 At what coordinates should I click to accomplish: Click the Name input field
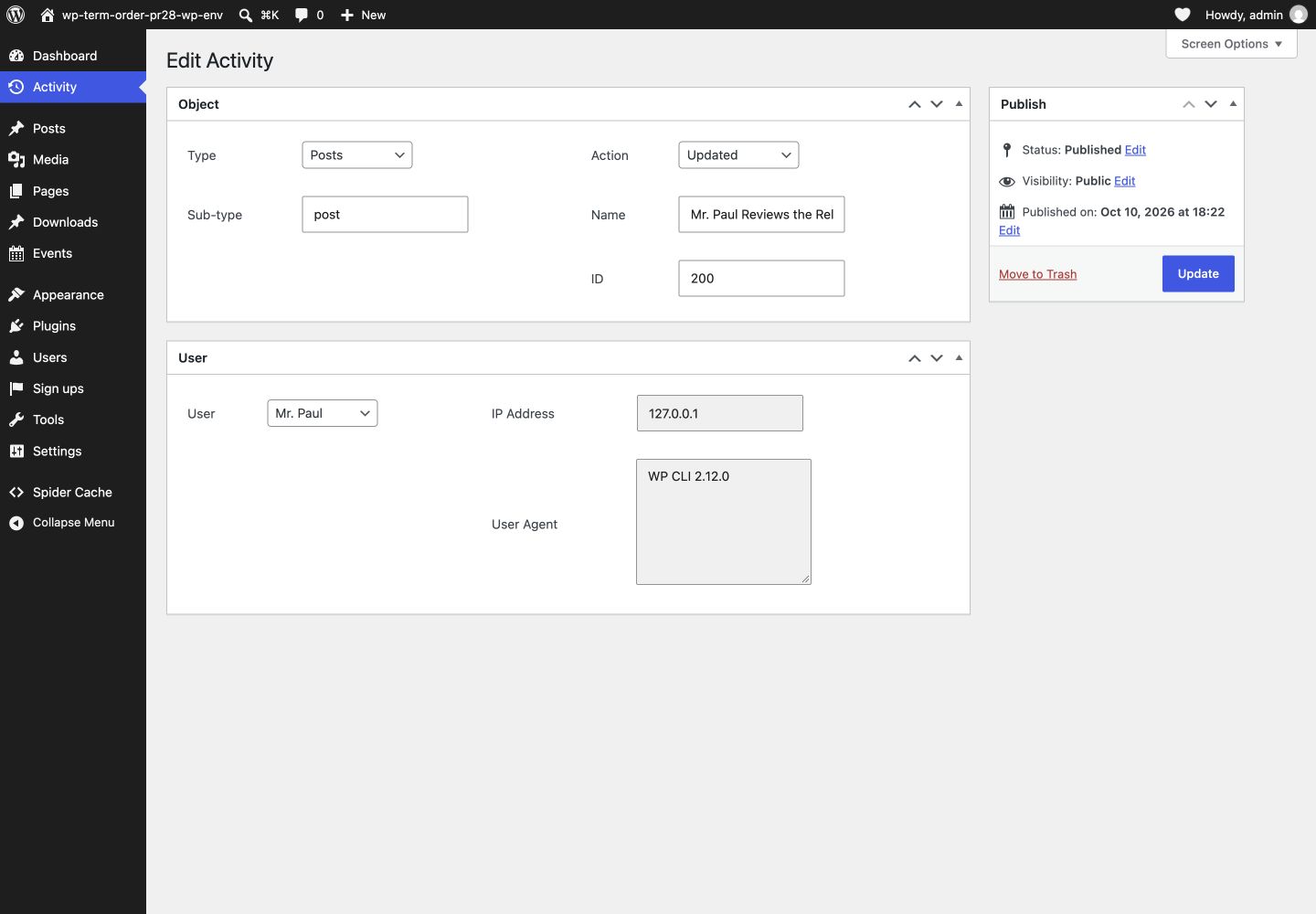click(x=761, y=215)
